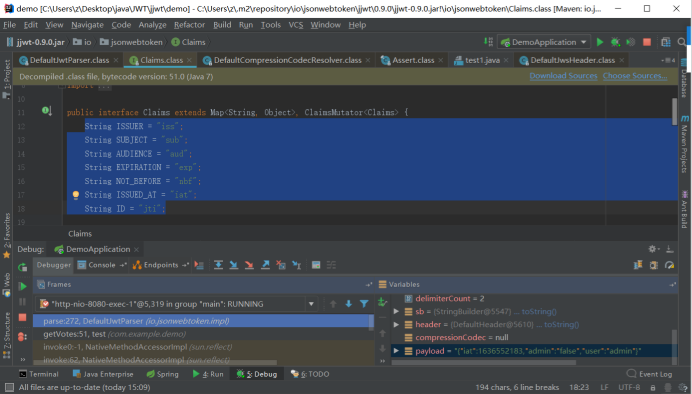692x394 pixels.
Task: Click the implemented interface gutter icon on Claims line
Action: [46, 110]
